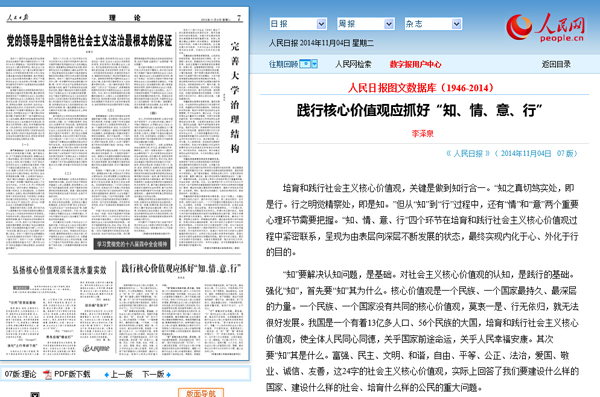Open the 版面导航 button

(201, 393)
